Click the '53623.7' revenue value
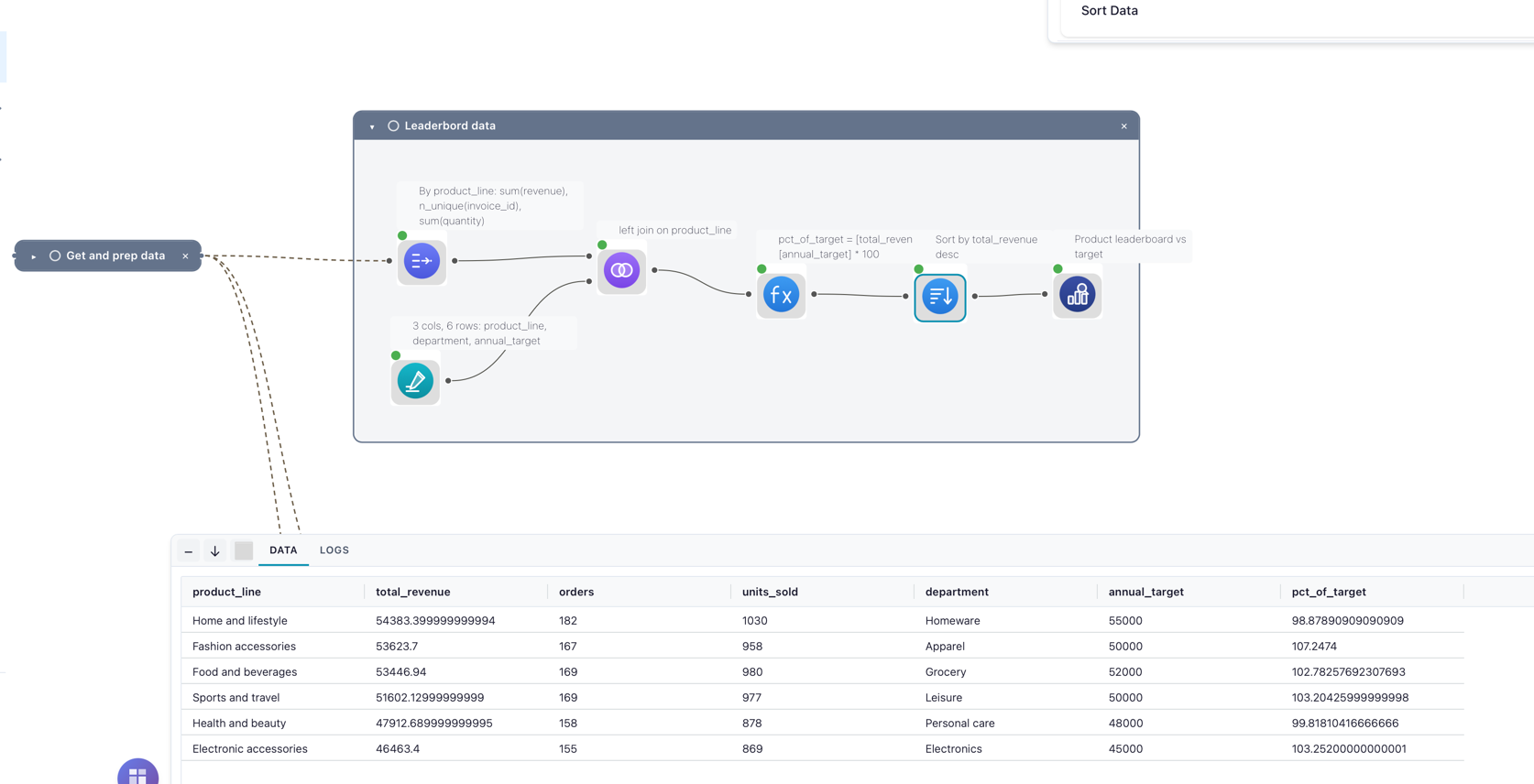The image size is (1534, 784). 397,646
